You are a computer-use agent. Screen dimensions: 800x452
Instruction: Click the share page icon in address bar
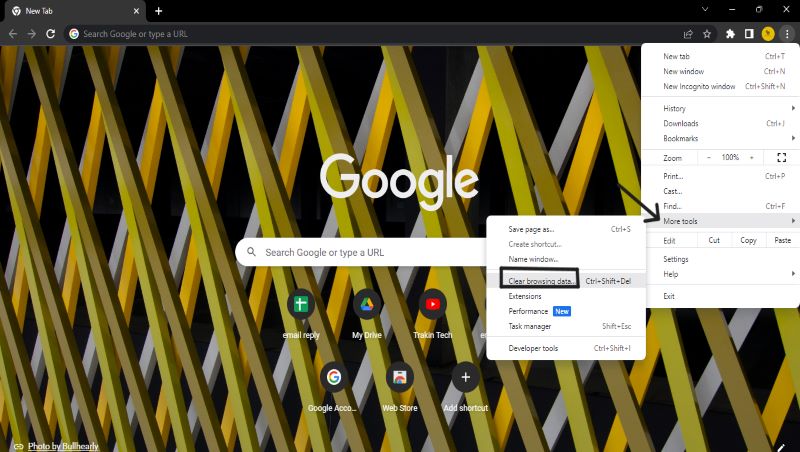[688, 34]
